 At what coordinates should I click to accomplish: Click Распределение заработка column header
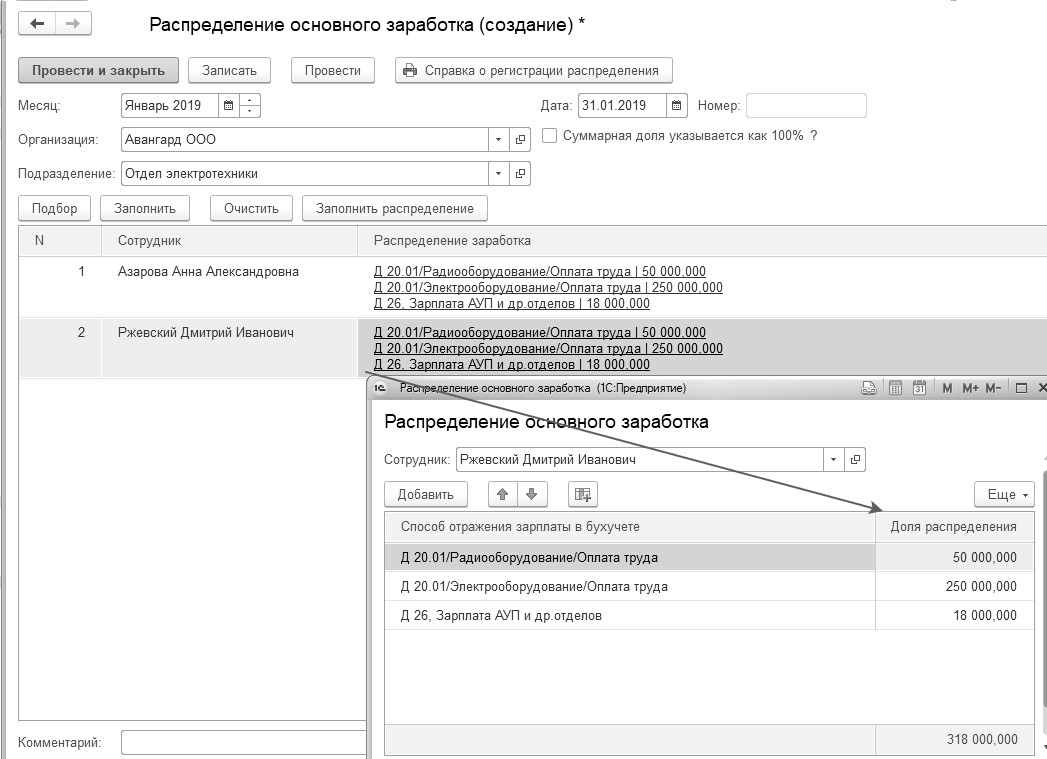(x=702, y=240)
